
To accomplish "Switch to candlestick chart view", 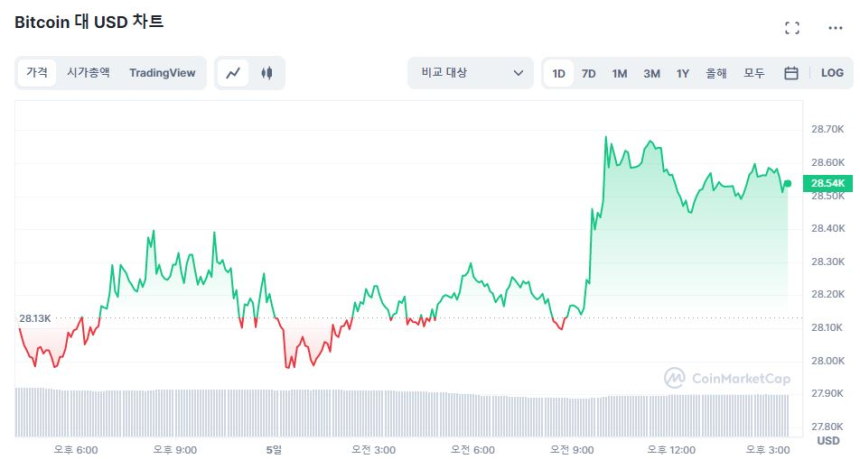I will [x=266, y=73].
